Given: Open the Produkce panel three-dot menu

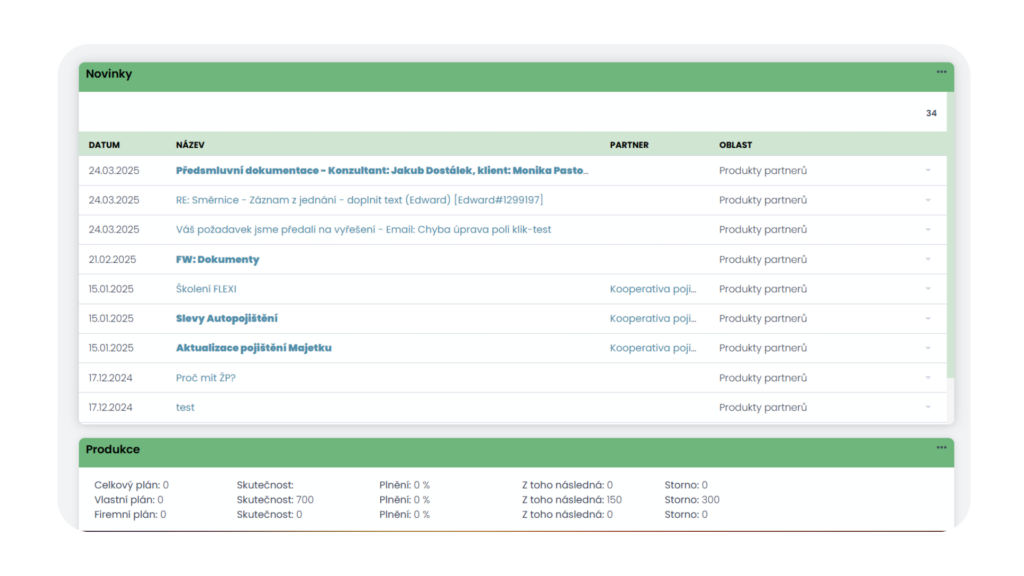Looking at the screenshot, I should point(941,448).
